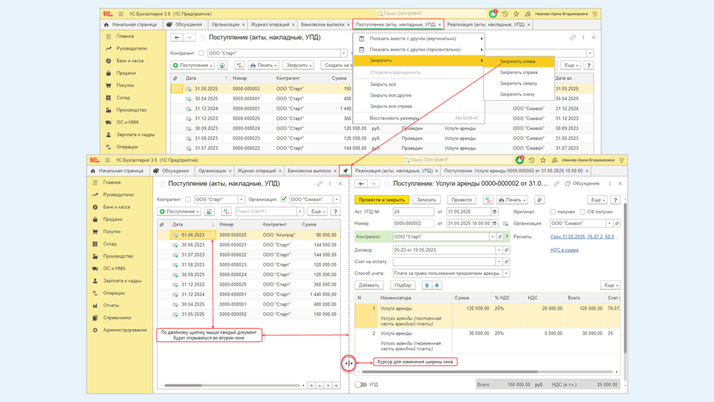The image size is (714, 402).
Task: Open 'Покупки' section in lower window sidebar
Action: point(112,232)
